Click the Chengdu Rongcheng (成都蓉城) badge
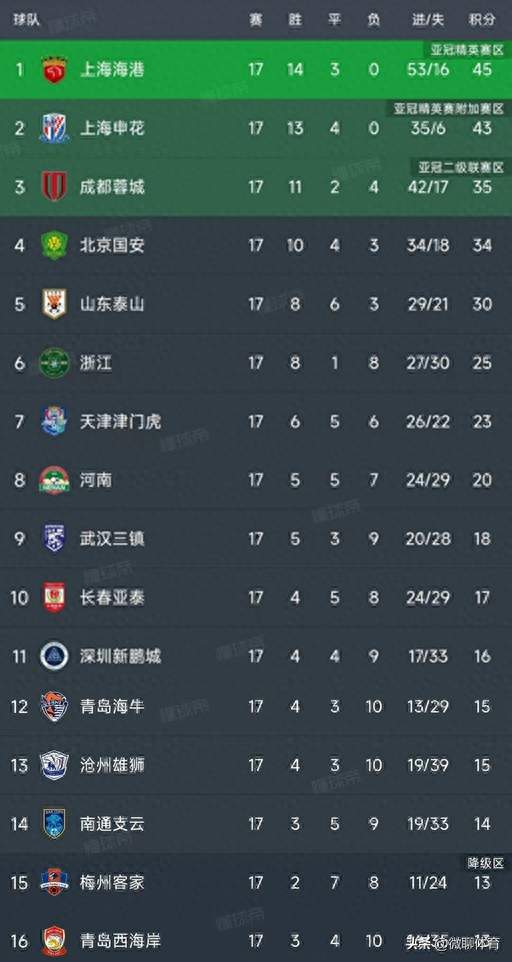The width and height of the screenshot is (512, 962). pos(54,187)
